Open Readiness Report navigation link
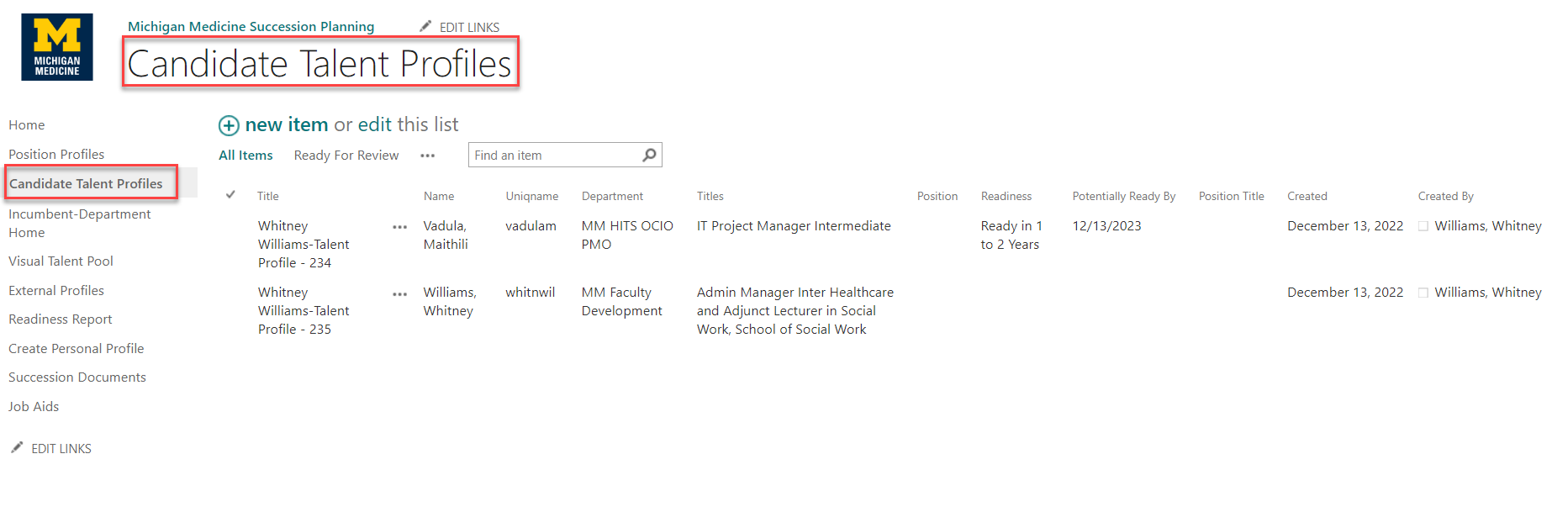 pos(61,319)
